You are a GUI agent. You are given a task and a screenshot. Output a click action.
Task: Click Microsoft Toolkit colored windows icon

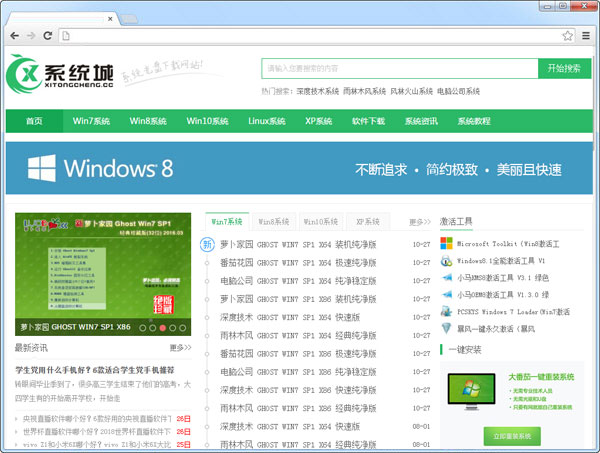[446, 243]
